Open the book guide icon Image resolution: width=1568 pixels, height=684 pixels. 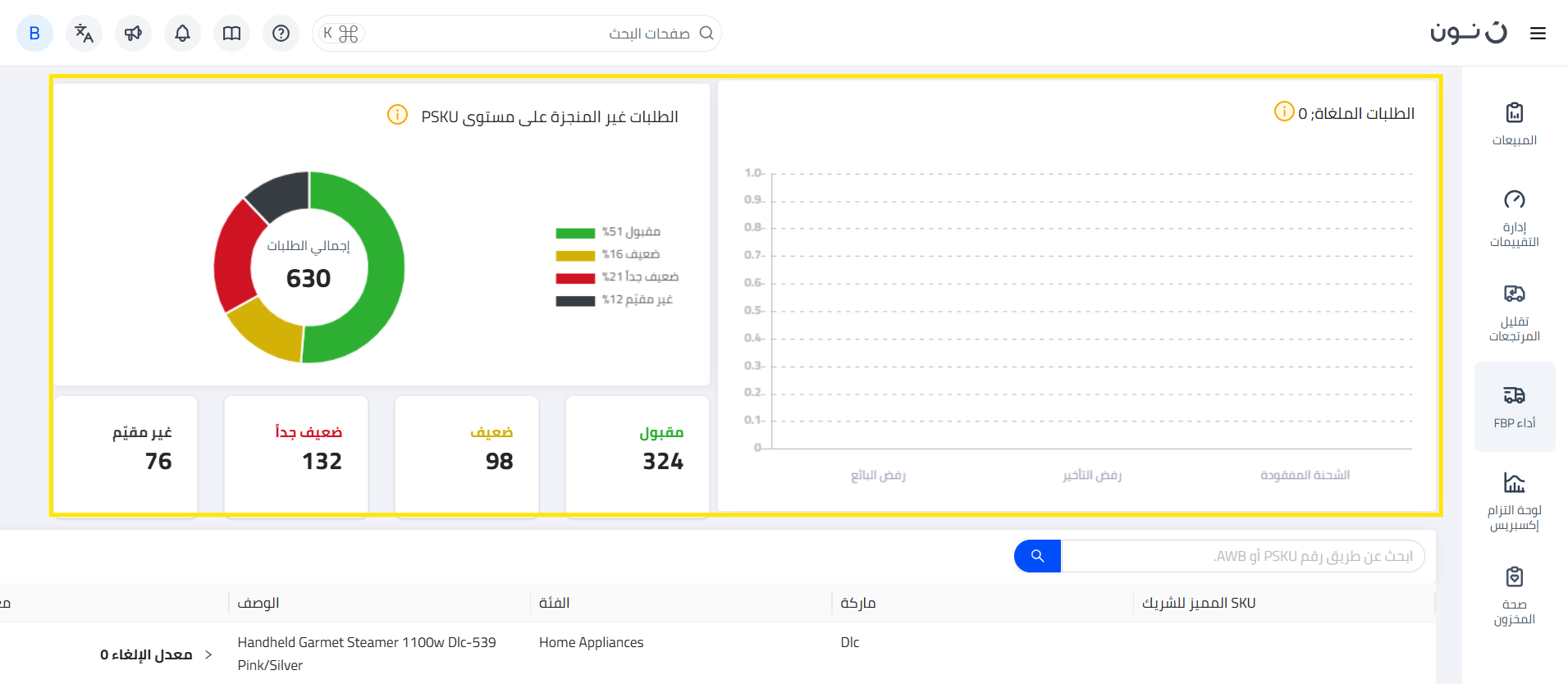click(231, 34)
